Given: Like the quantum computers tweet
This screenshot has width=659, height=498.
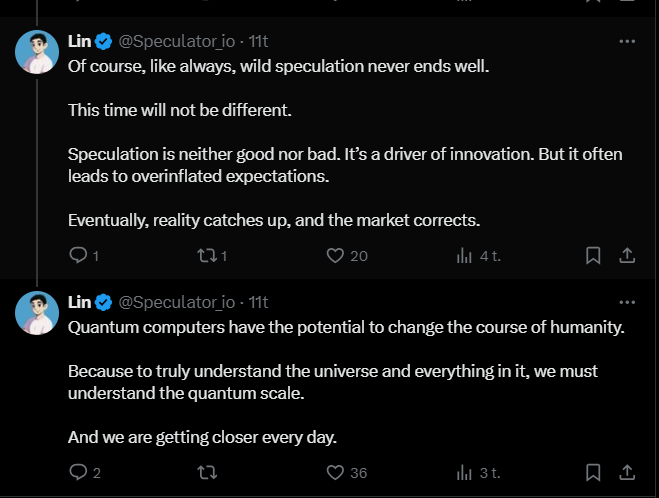Looking at the screenshot, I should [336, 472].
